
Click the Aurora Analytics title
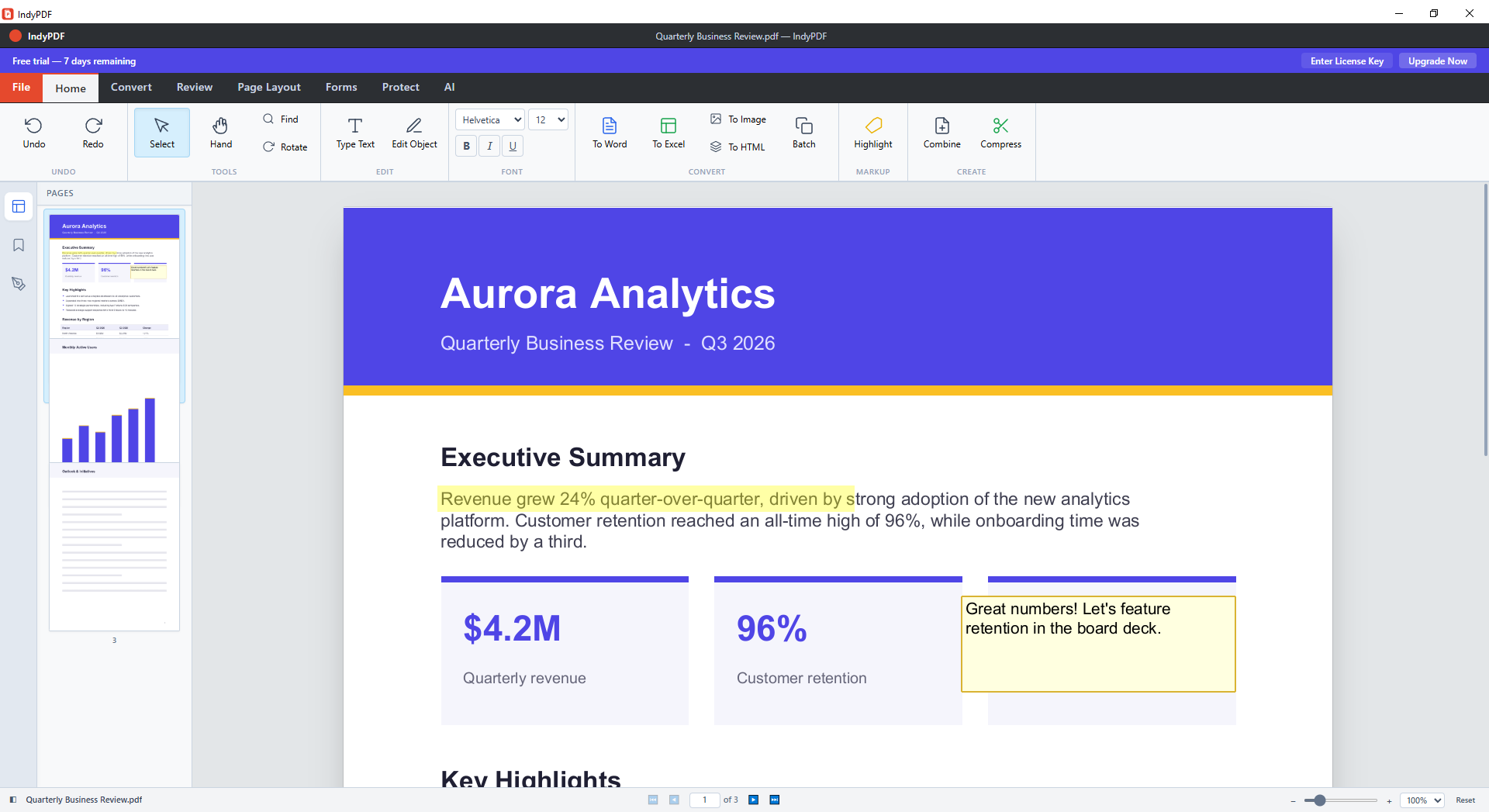click(x=607, y=294)
